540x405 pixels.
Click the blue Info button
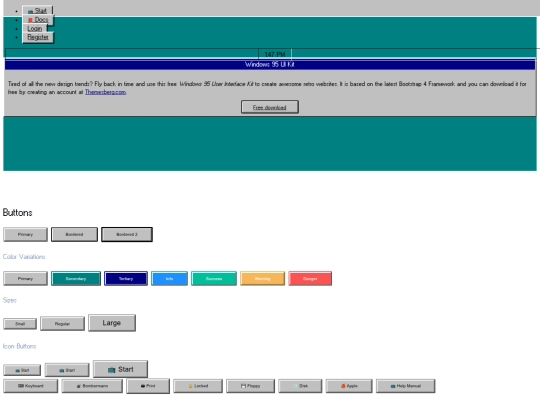[x=169, y=279]
